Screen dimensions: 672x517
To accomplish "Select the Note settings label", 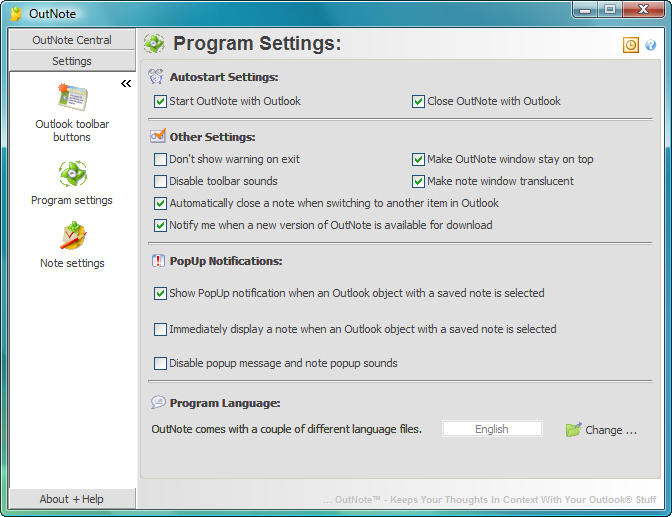I will (x=72, y=263).
